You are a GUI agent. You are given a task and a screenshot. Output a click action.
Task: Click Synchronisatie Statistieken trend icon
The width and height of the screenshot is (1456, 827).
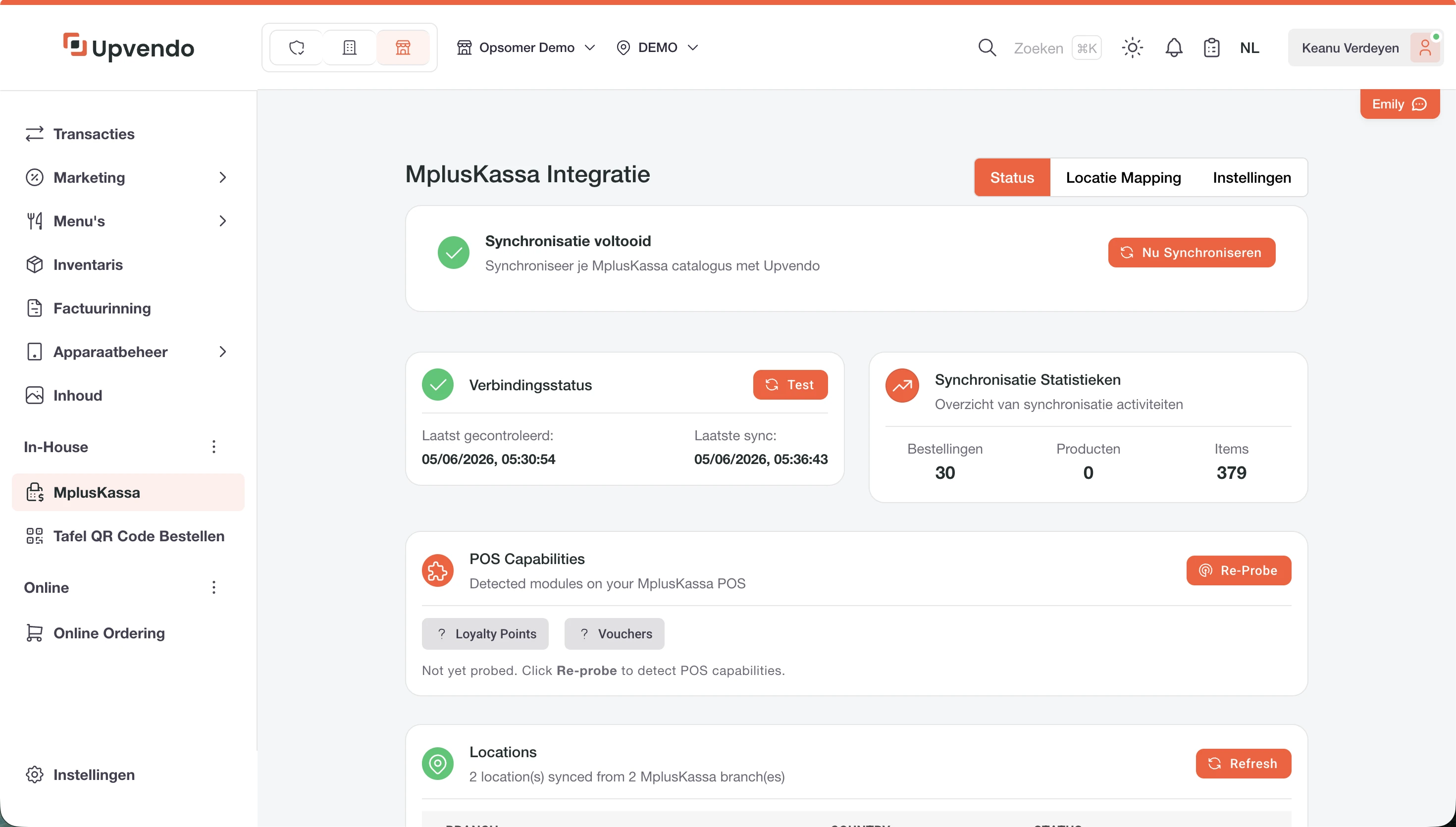(902, 386)
